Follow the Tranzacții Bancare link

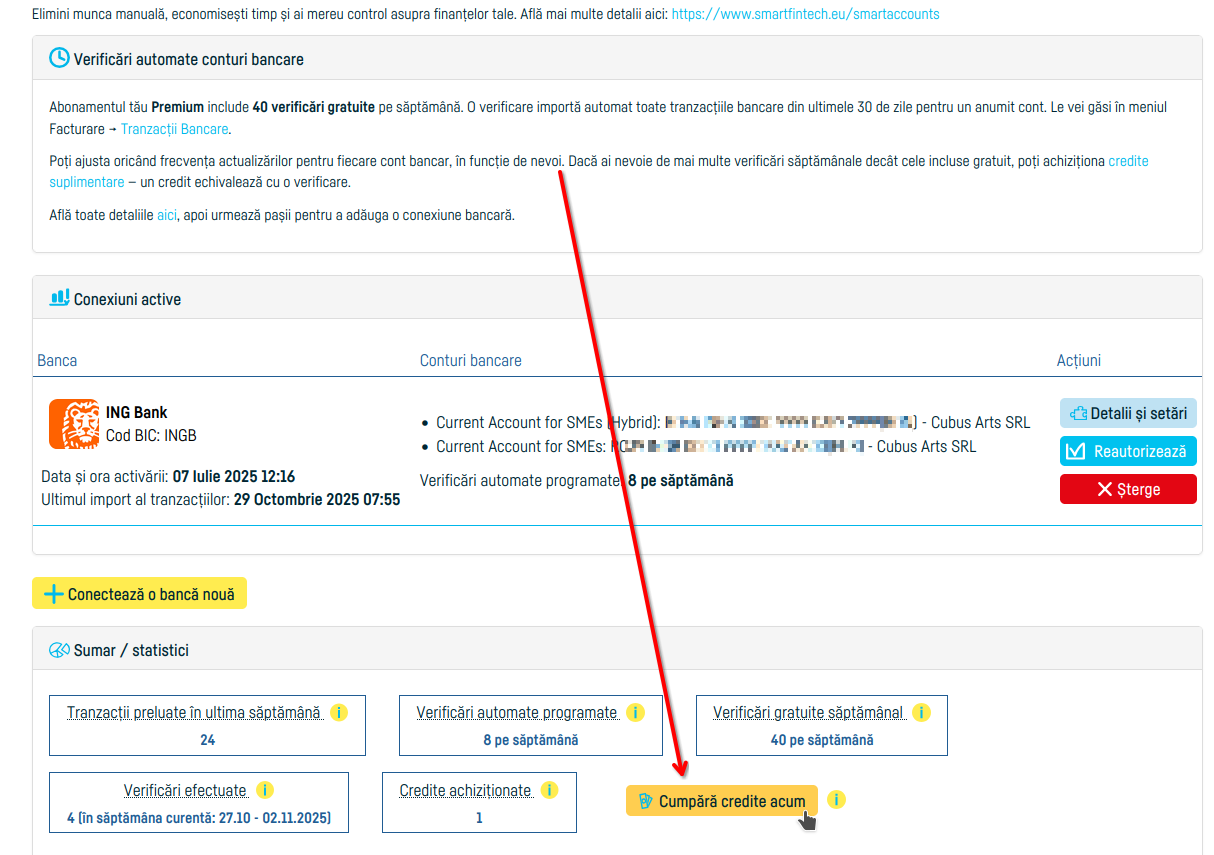coord(175,129)
